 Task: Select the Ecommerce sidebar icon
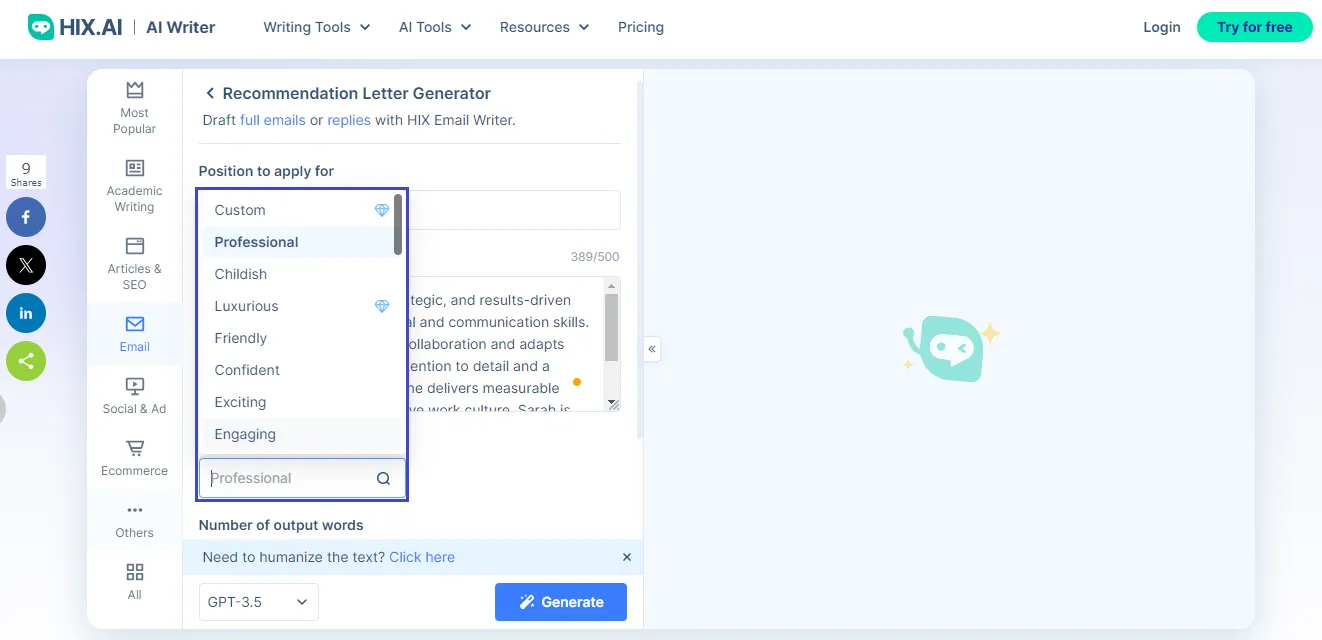[134, 458]
